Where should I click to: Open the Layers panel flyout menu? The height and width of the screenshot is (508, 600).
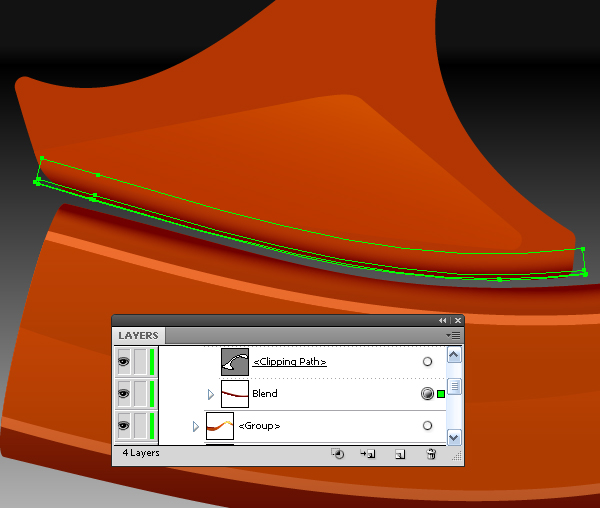(x=453, y=335)
